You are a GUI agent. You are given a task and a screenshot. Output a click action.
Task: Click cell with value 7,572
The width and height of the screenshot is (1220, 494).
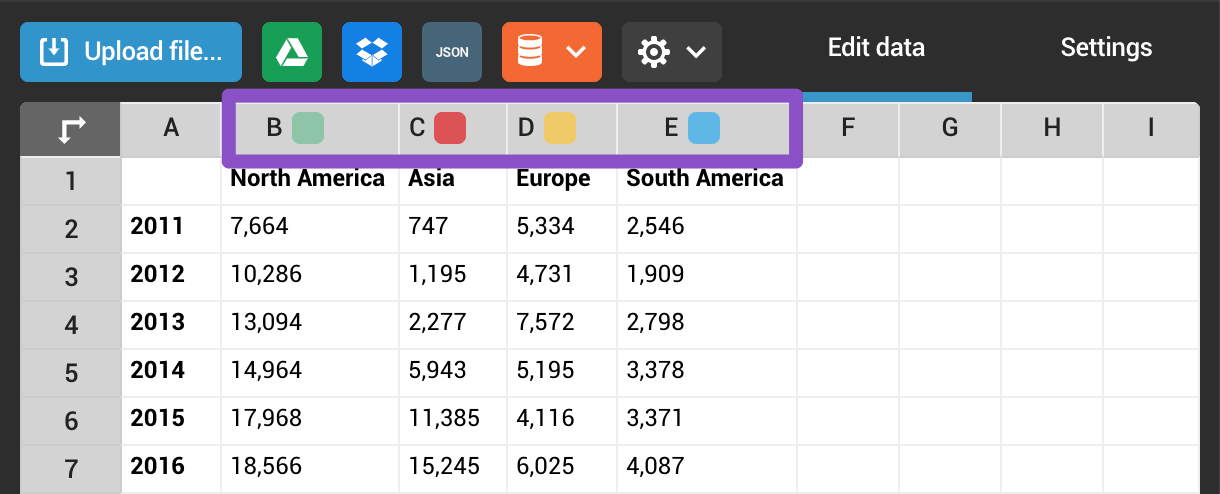(x=562, y=326)
